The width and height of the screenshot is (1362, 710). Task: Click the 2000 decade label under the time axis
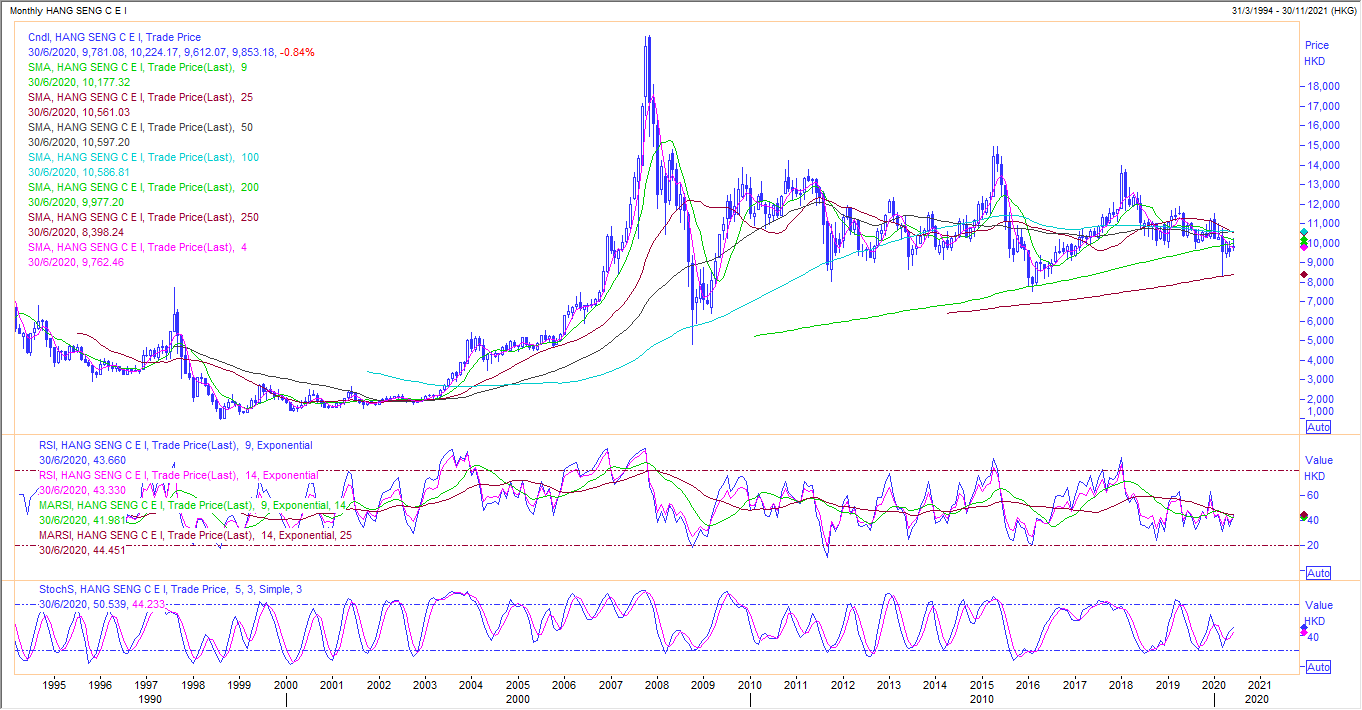517,701
